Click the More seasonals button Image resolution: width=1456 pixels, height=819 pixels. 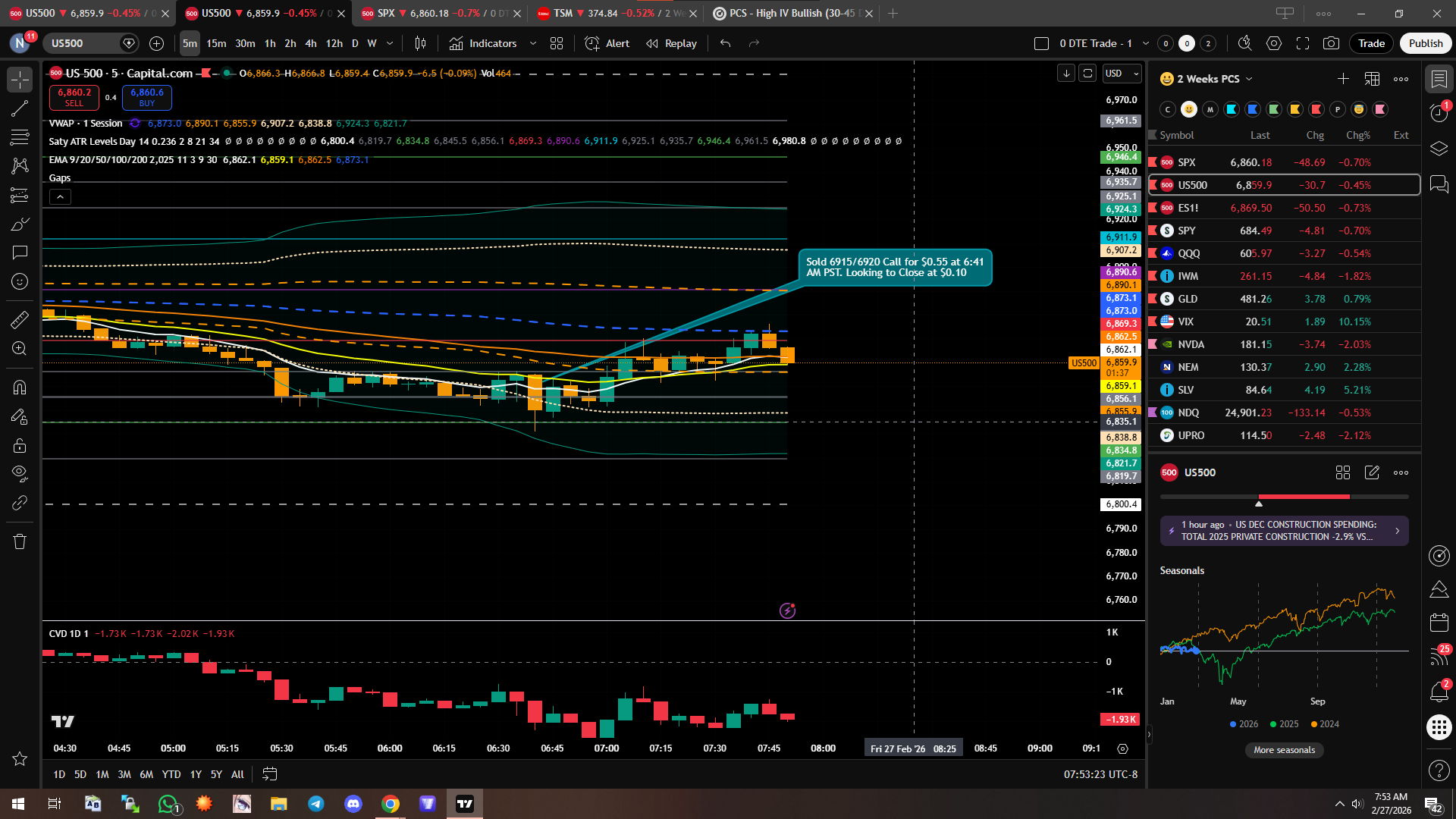[1284, 750]
